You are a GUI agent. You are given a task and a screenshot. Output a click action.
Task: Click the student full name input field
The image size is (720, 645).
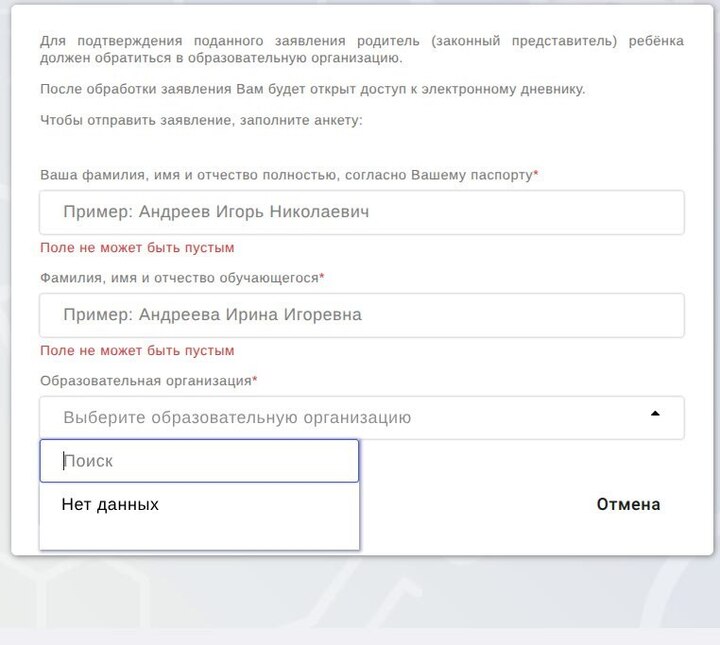(x=362, y=315)
